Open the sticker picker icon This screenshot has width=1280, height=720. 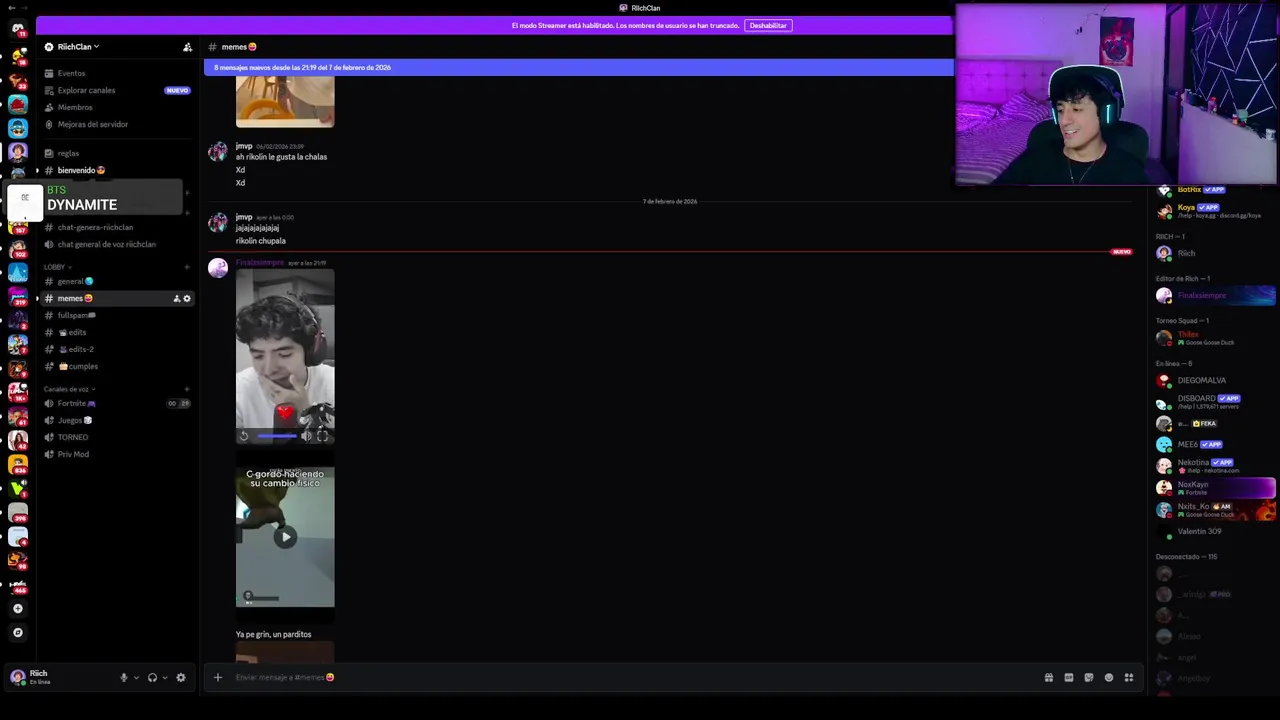point(1088,677)
